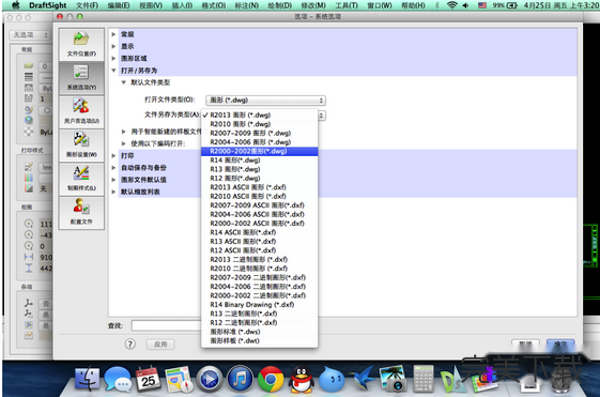The height and width of the screenshot is (397, 600).
Task: Choose R12 图形(*.dwg) from the list
Action: [259, 178]
